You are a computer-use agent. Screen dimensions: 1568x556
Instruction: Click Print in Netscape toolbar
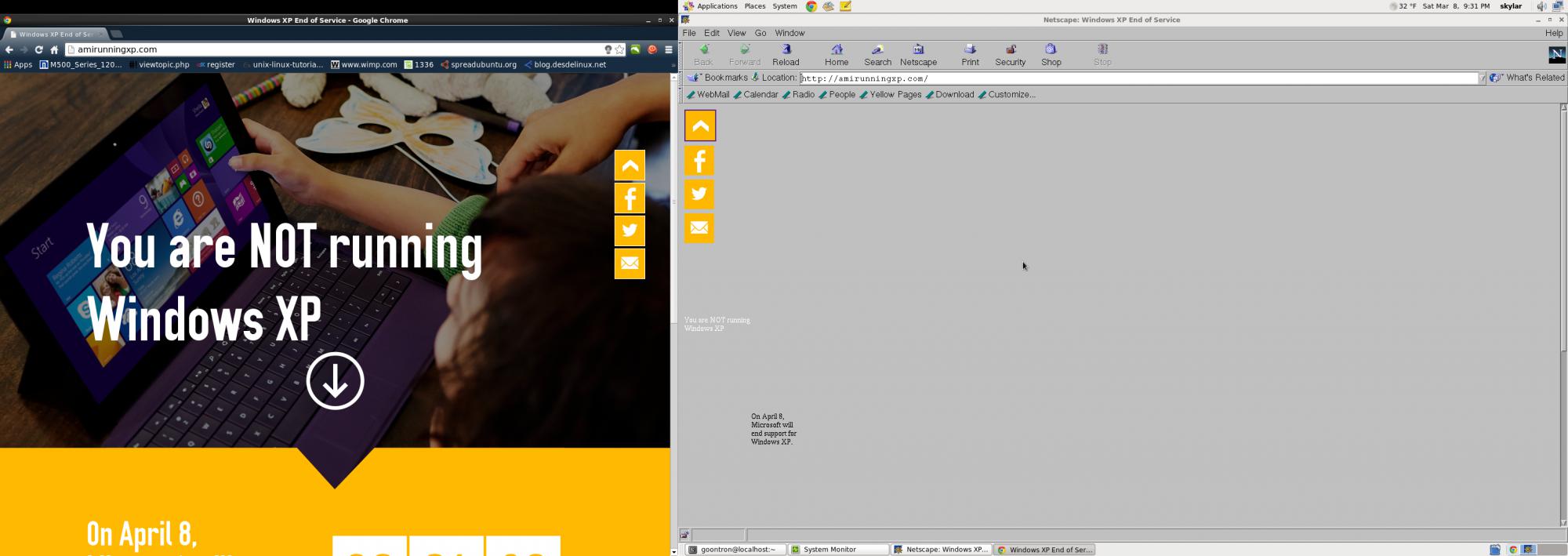[x=970, y=55]
